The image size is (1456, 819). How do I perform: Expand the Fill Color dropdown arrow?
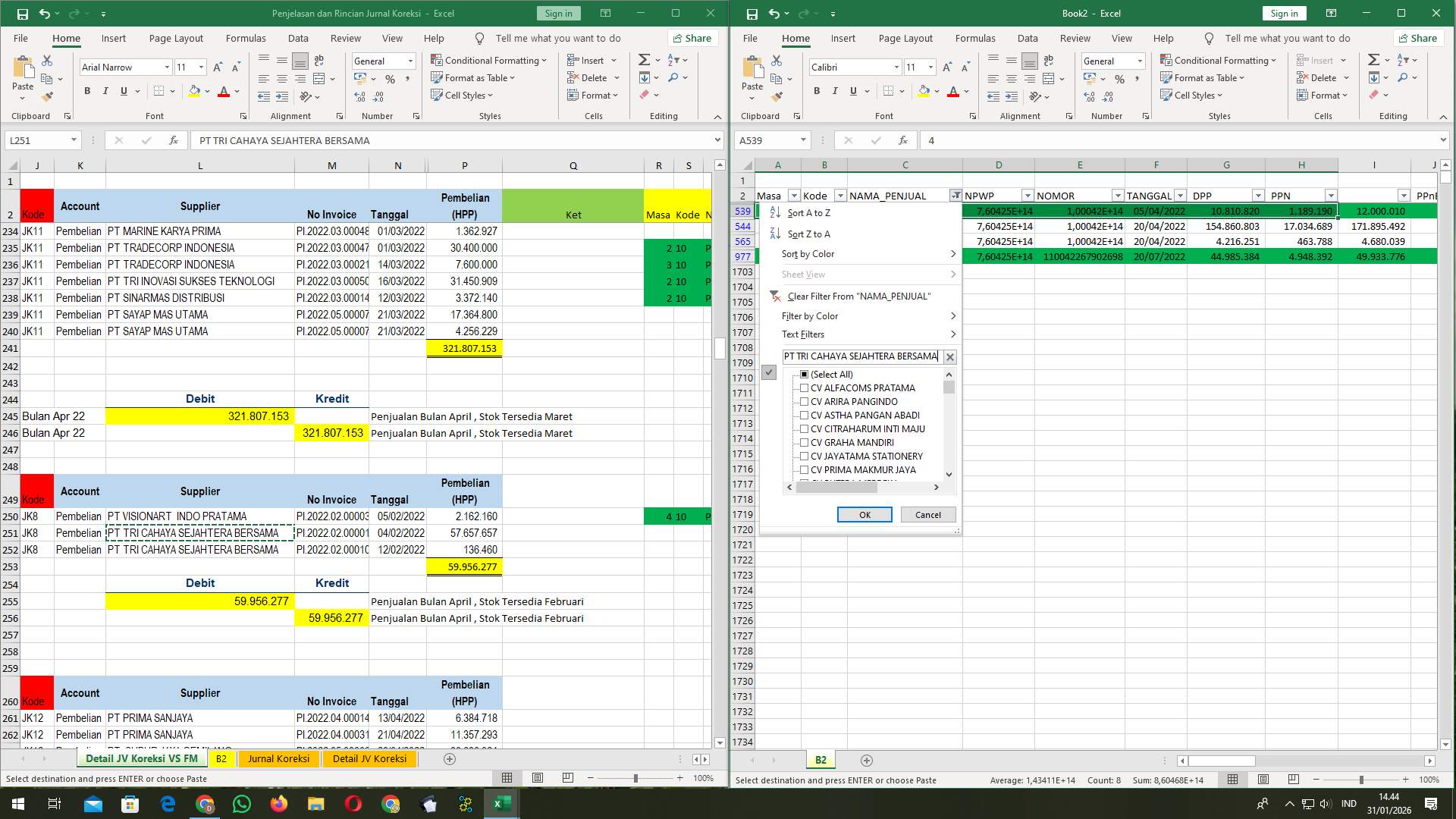coord(206,91)
